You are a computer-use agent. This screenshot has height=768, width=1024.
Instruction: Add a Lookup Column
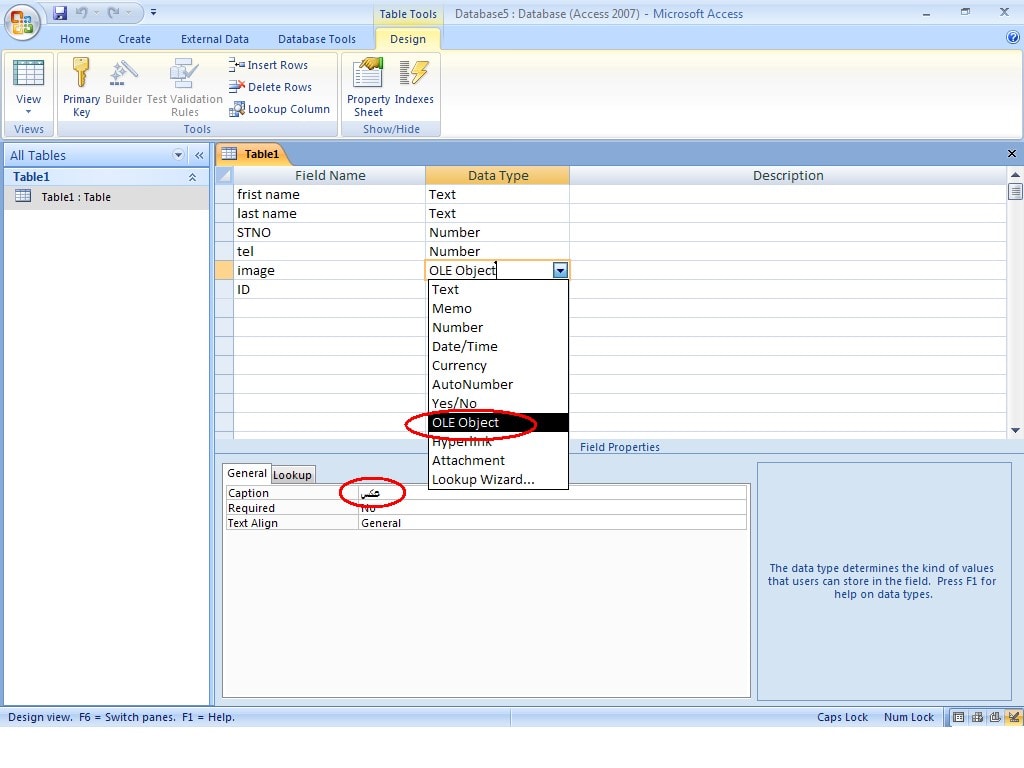(x=280, y=109)
